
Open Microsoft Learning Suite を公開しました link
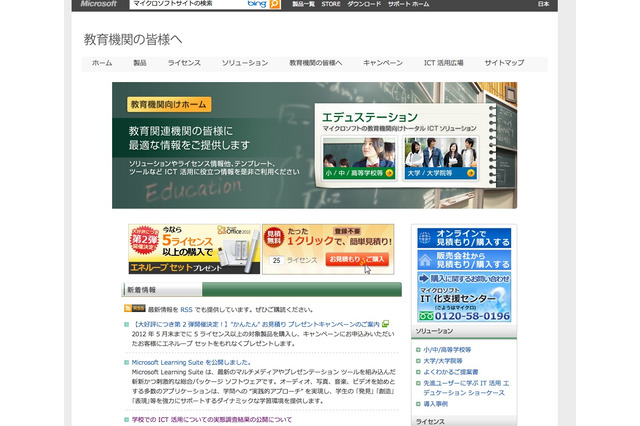[191, 362]
